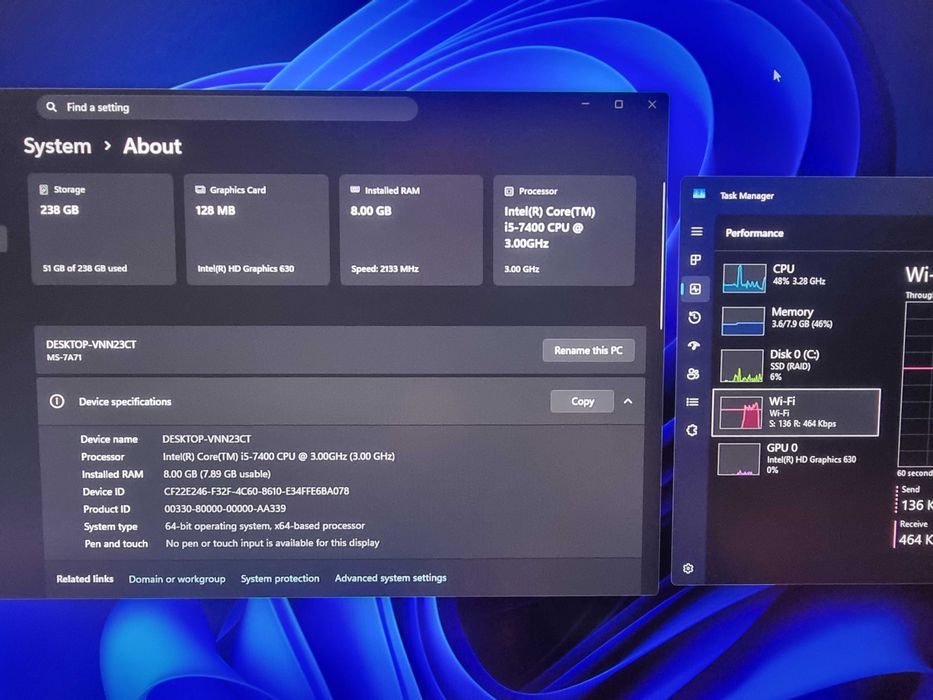Image resolution: width=933 pixels, height=700 pixels.
Task: Click the Product ID value 00330-80000-00000-AA339
Action: click(x=225, y=509)
